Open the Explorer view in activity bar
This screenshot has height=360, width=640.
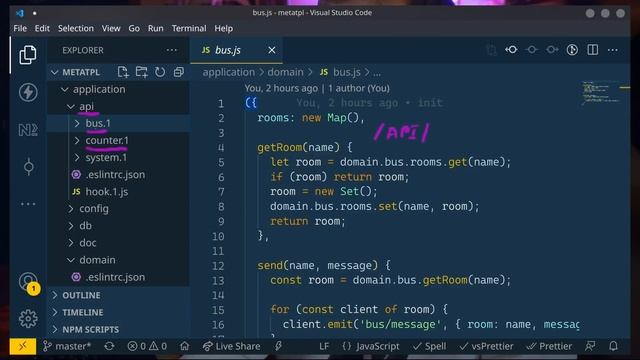pos(28,55)
